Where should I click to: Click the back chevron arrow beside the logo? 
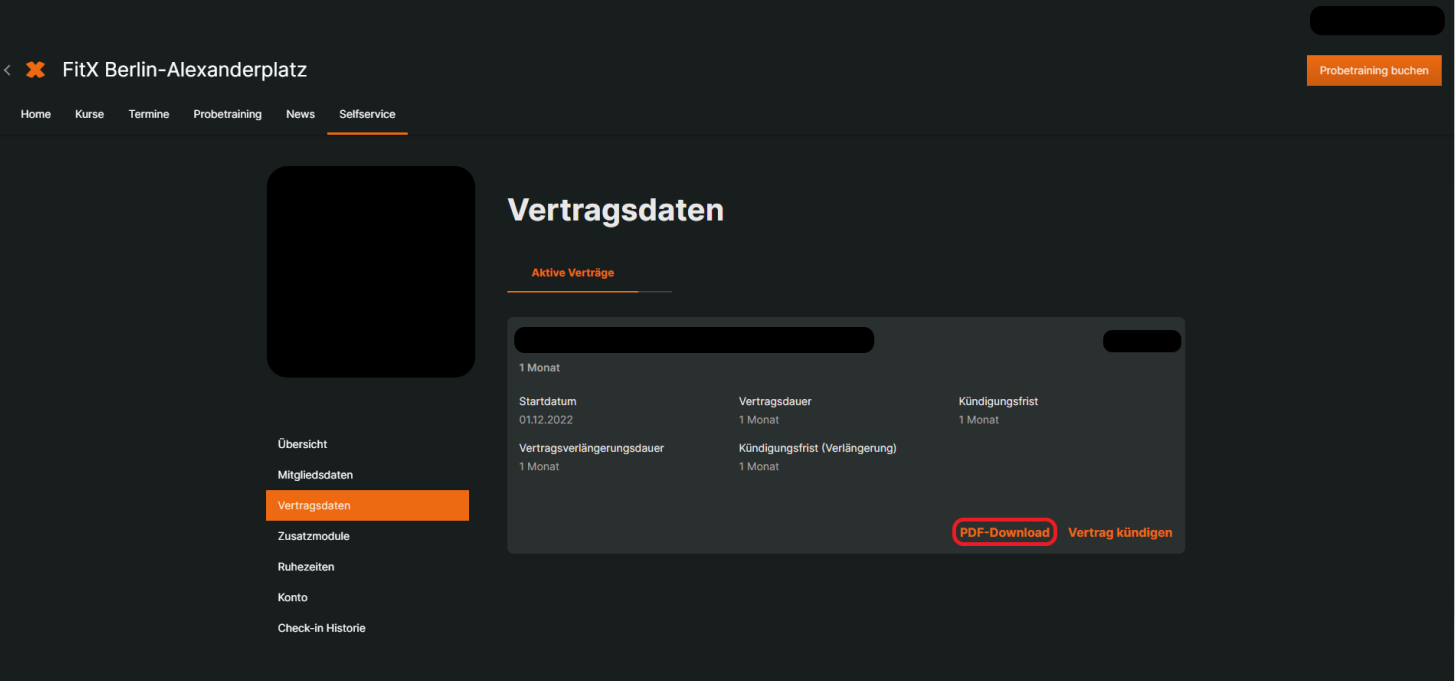[8, 70]
